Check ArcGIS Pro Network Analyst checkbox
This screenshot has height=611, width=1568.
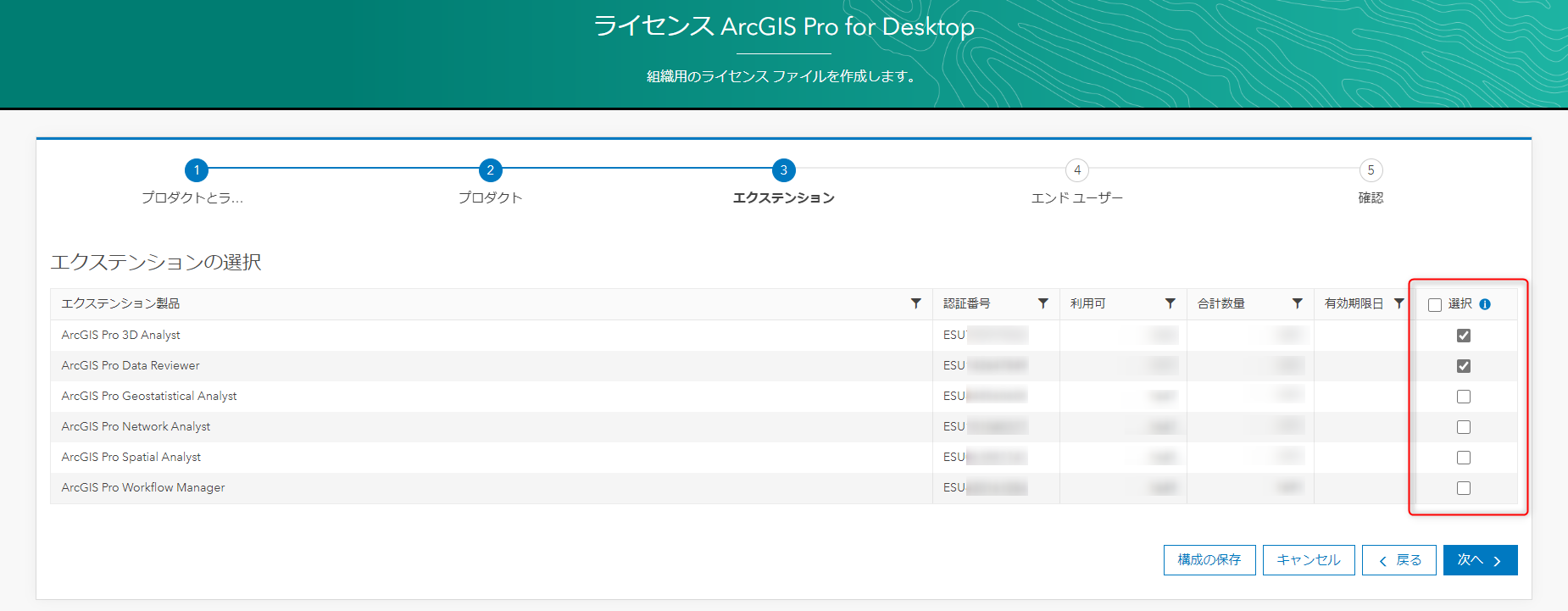[x=1464, y=427]
